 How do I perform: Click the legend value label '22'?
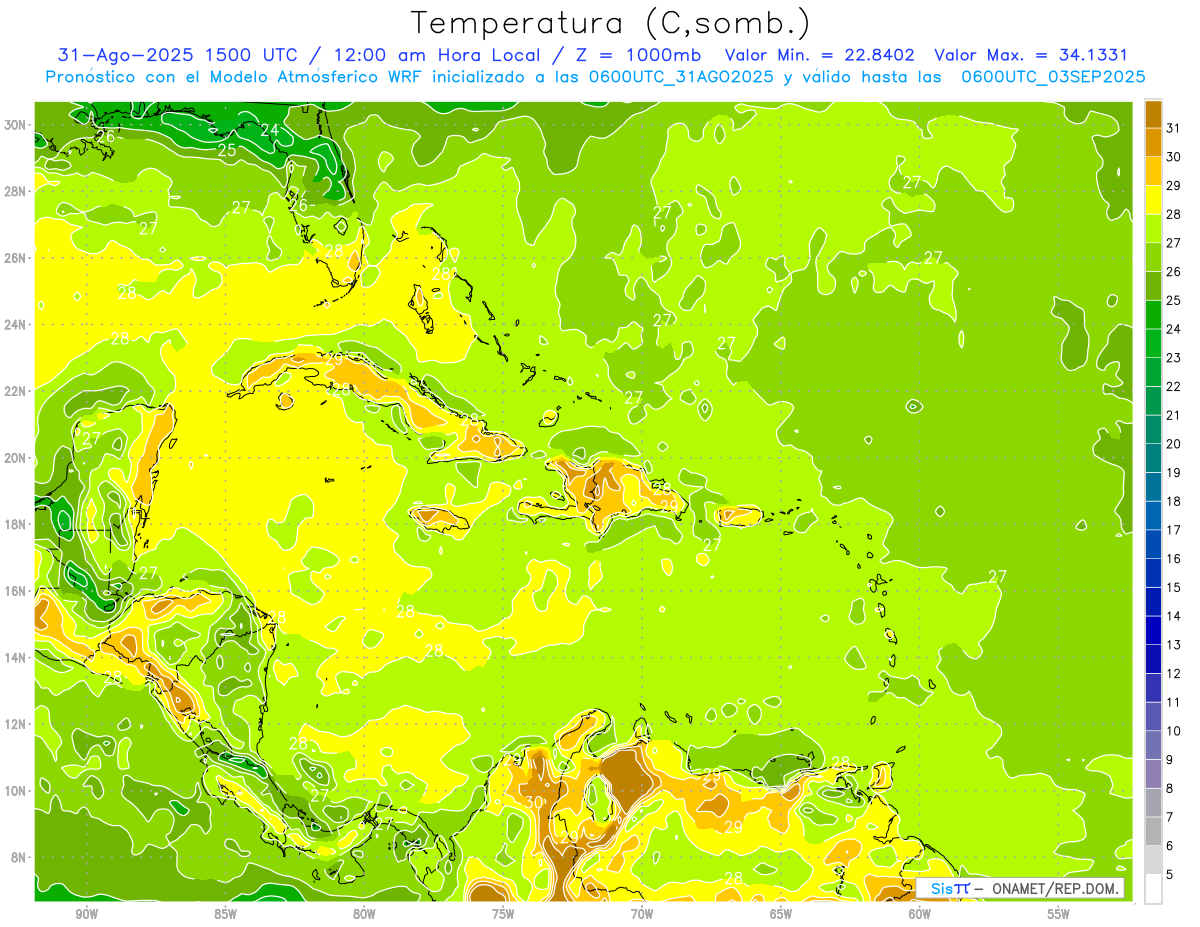[x=1173, y=386]
